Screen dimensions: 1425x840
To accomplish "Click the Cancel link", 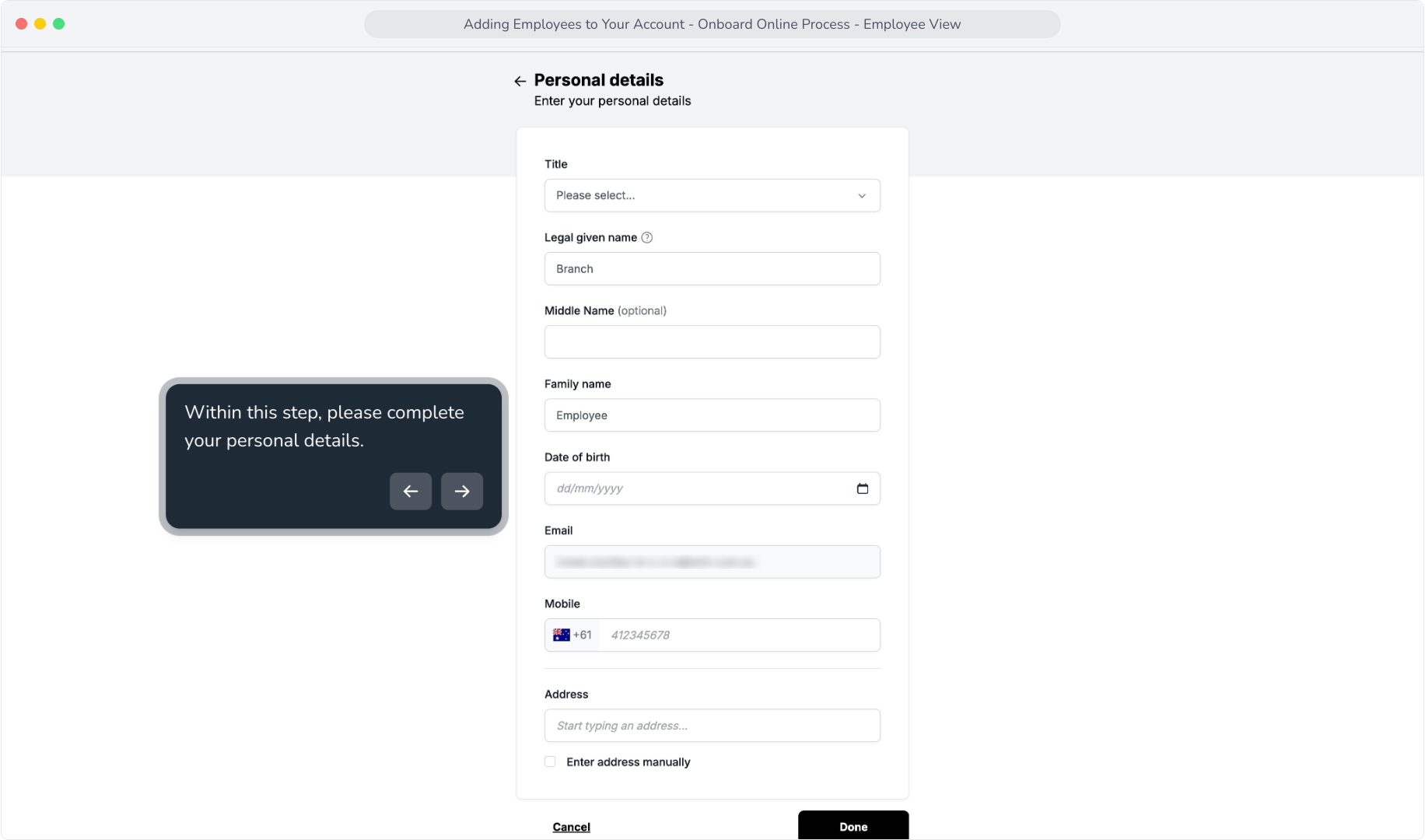I will [x=571, y=827].
